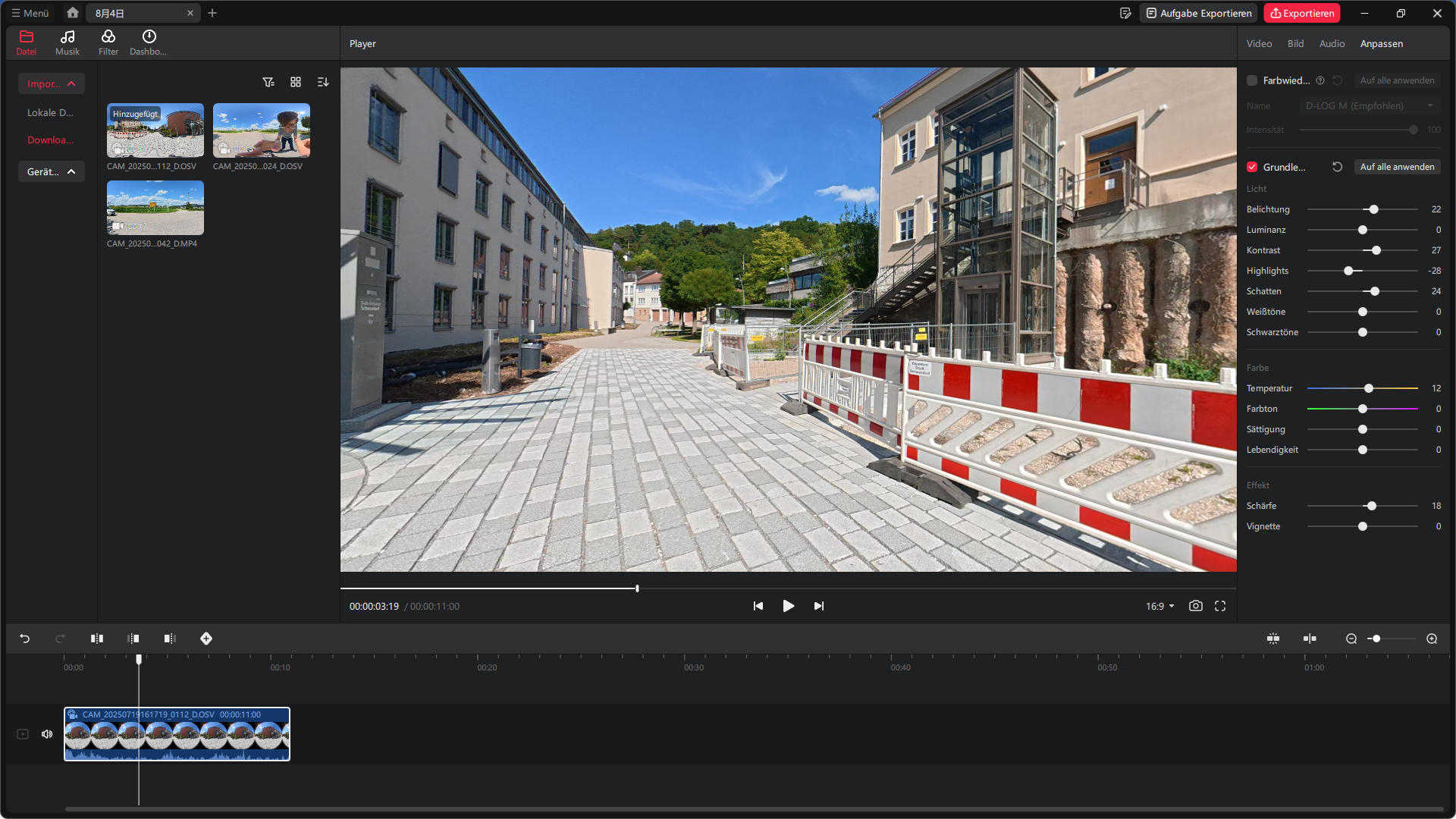Open the 16:9 aspect ratio dropdown
The height and width of the screenshot is (819, 1456).
(1159, 606)
